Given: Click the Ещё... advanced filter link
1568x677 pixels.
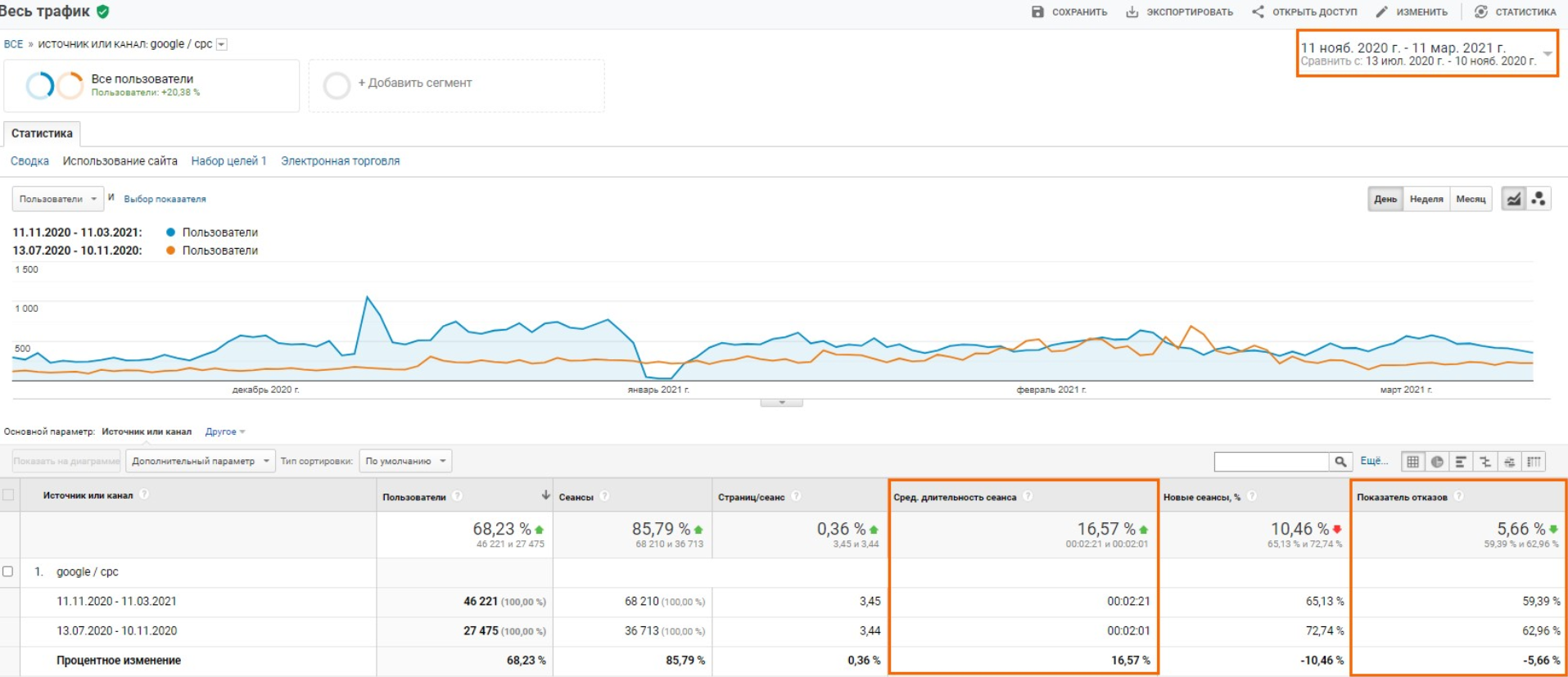Looking at the screenshot, I should point(1374,461).
